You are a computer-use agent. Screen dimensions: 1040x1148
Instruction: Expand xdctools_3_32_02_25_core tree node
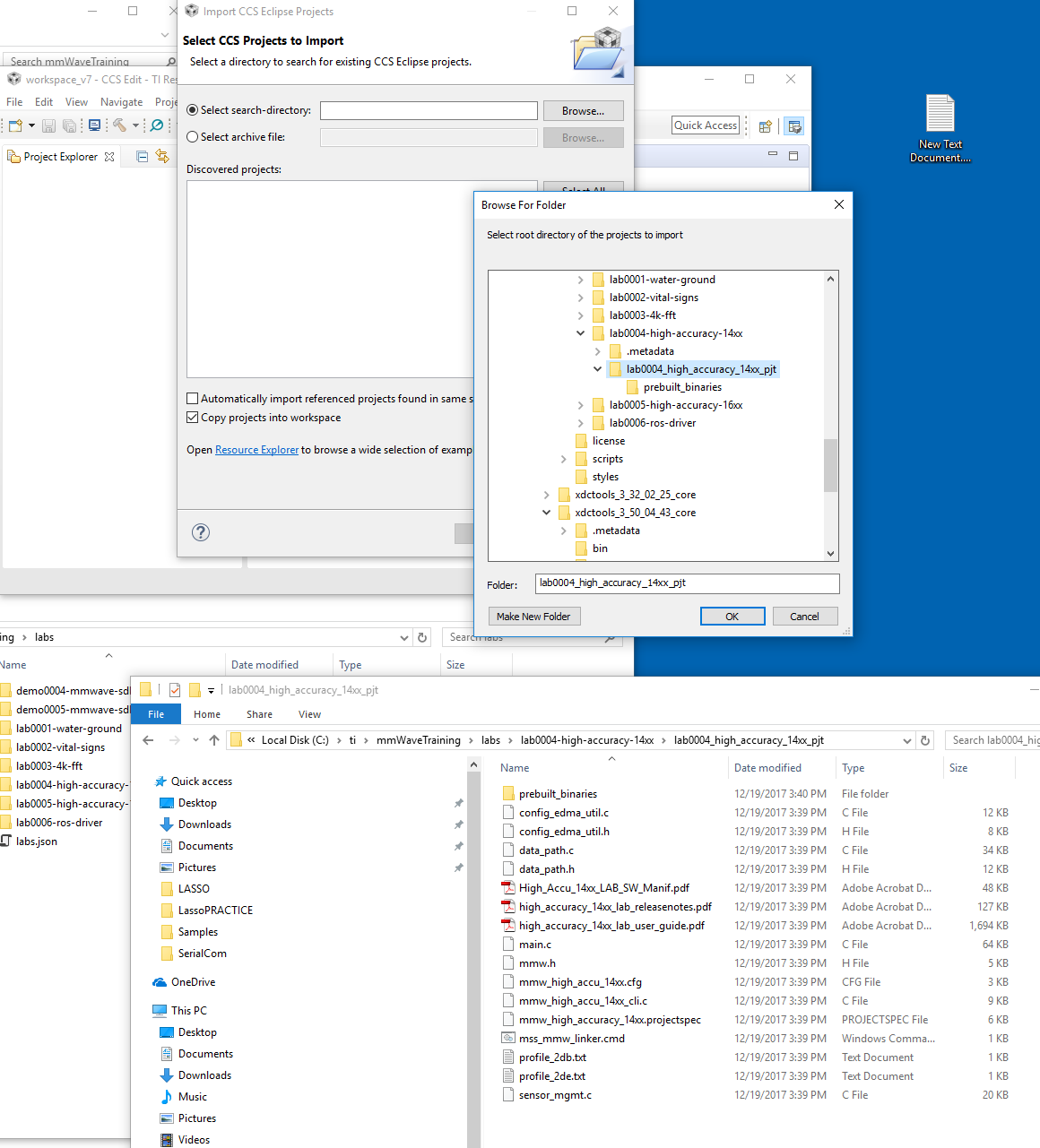546,495
